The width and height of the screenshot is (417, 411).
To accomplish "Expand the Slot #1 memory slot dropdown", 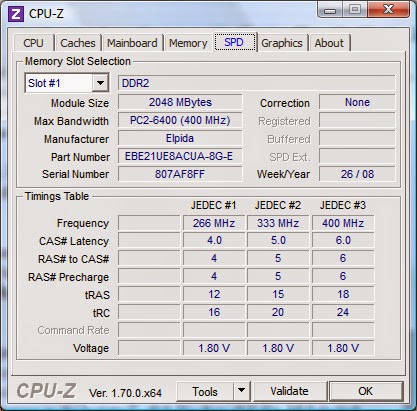I will click(100, 83).
